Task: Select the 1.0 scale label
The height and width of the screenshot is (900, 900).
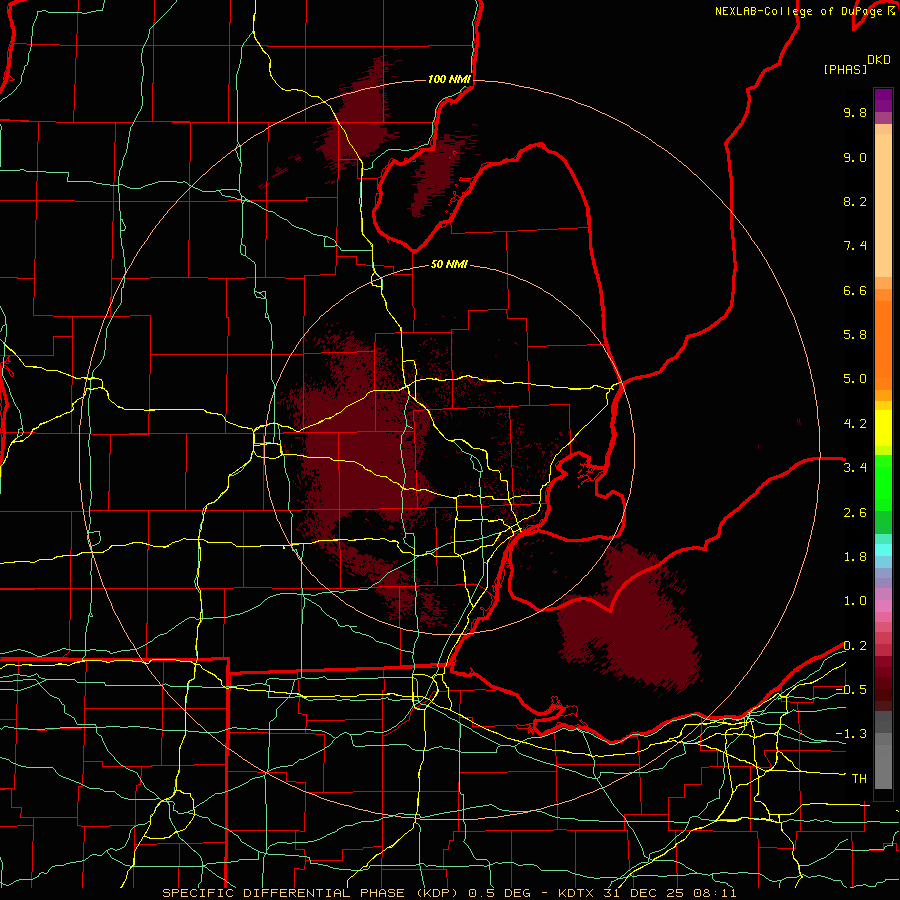Action: pos(855,601)
